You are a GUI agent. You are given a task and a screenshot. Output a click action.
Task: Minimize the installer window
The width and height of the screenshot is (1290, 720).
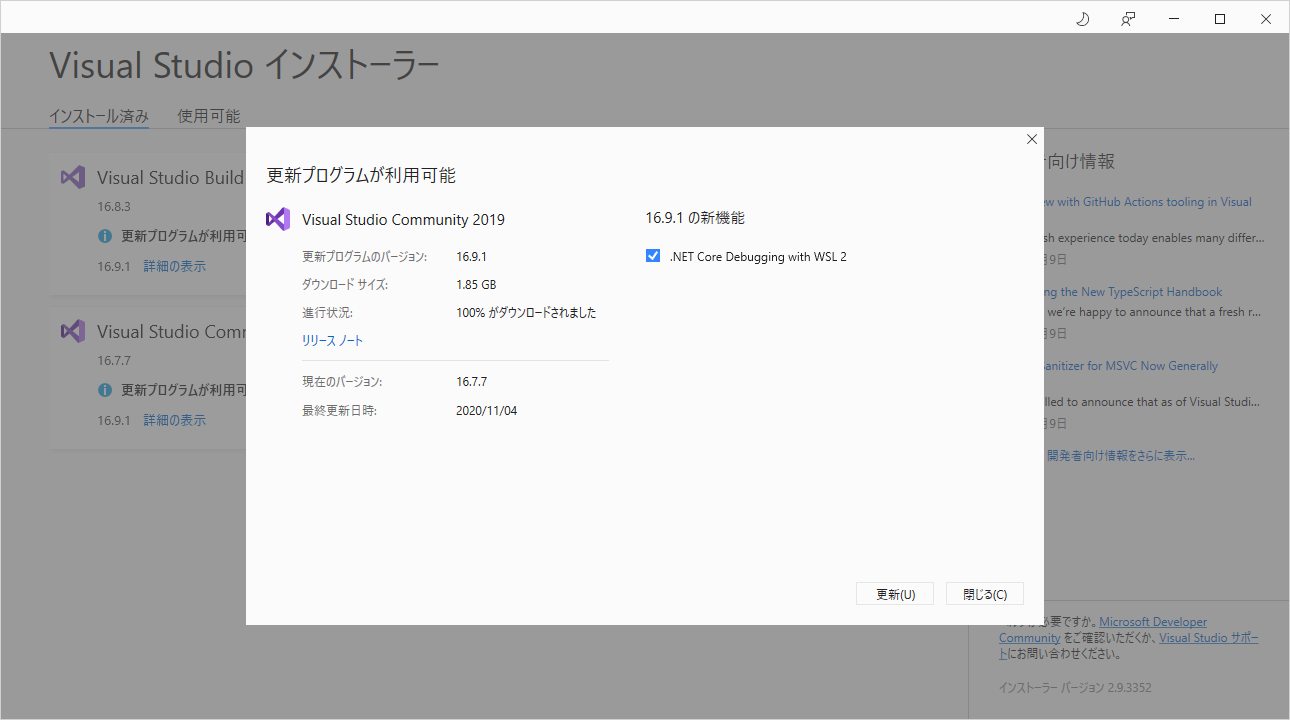click(1174, 19)
